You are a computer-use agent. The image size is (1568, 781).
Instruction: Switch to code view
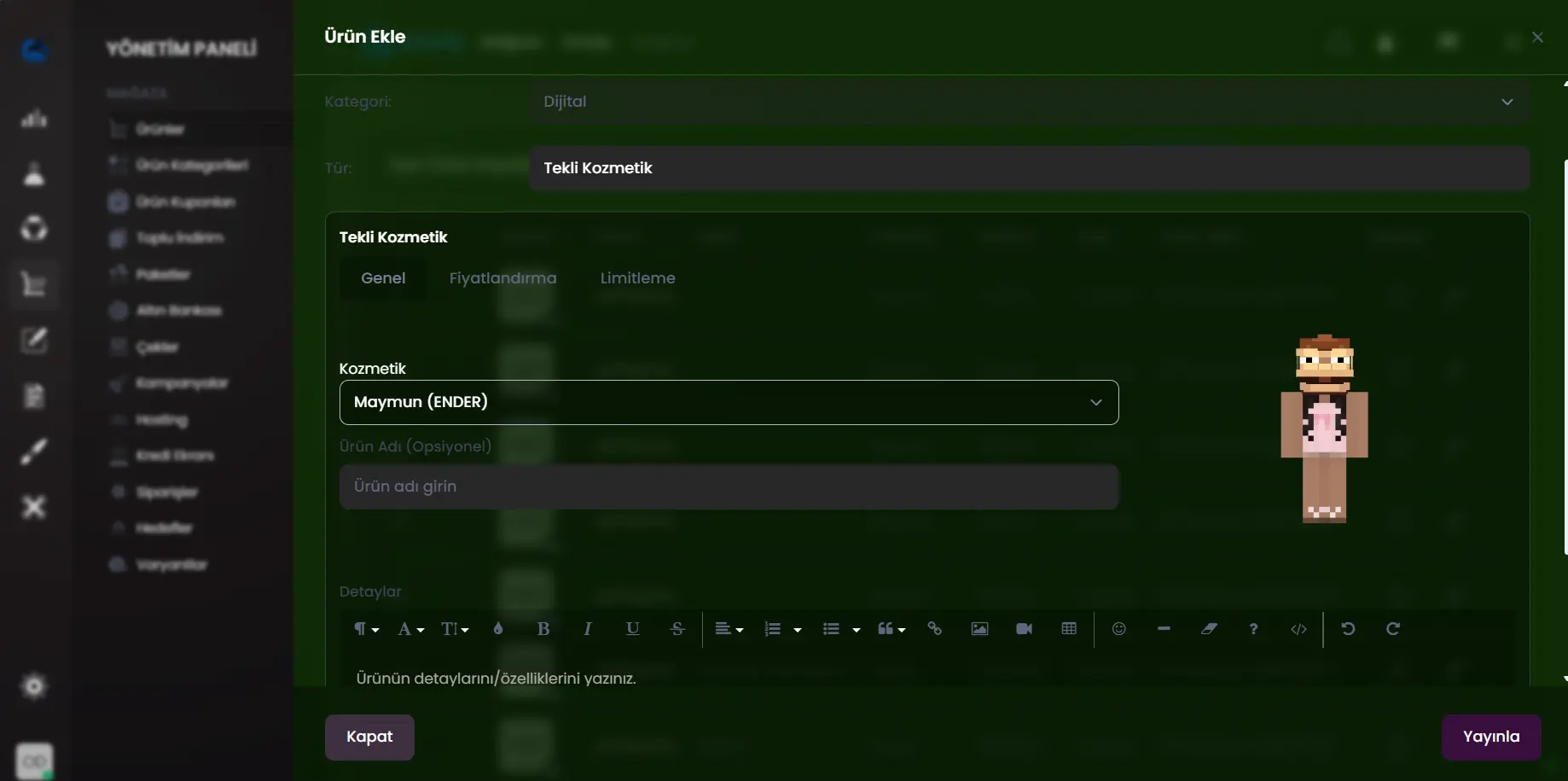coord(1298,629)
